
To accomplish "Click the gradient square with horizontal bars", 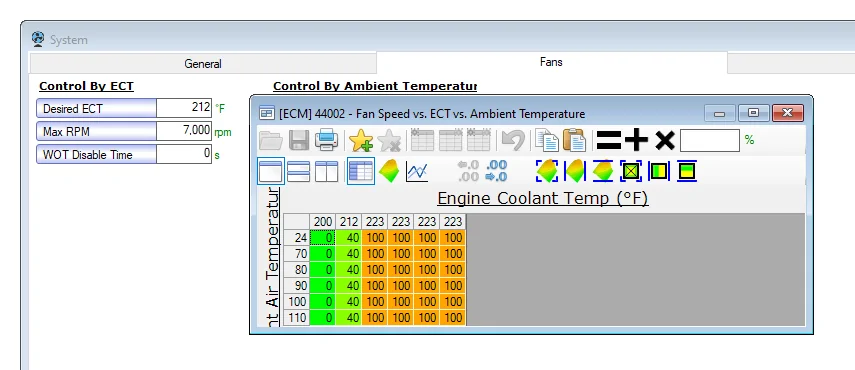I will click(687, 171).
